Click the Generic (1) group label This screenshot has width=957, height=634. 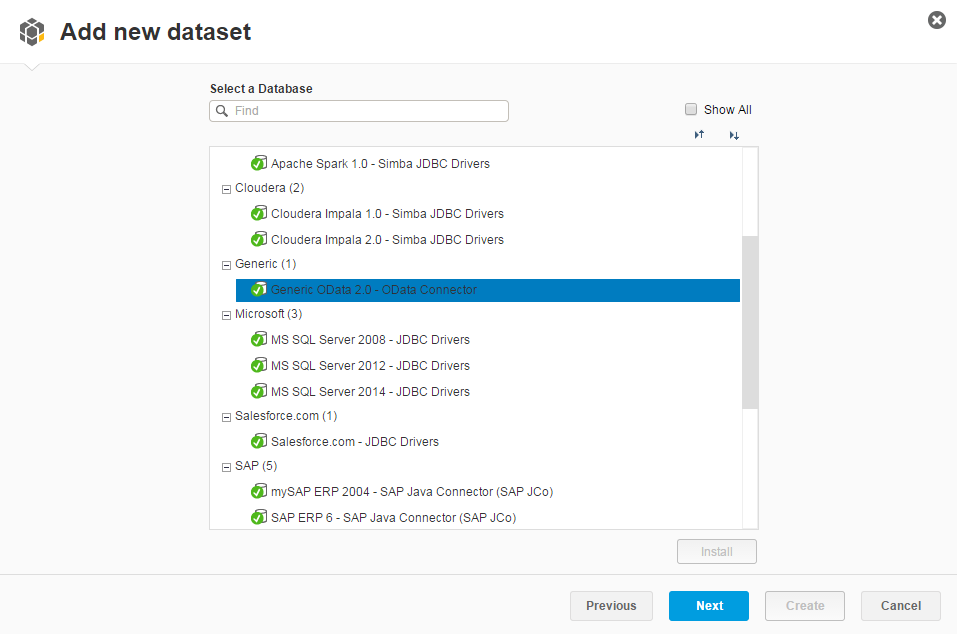pyautogui.click(x=265, y=263)
